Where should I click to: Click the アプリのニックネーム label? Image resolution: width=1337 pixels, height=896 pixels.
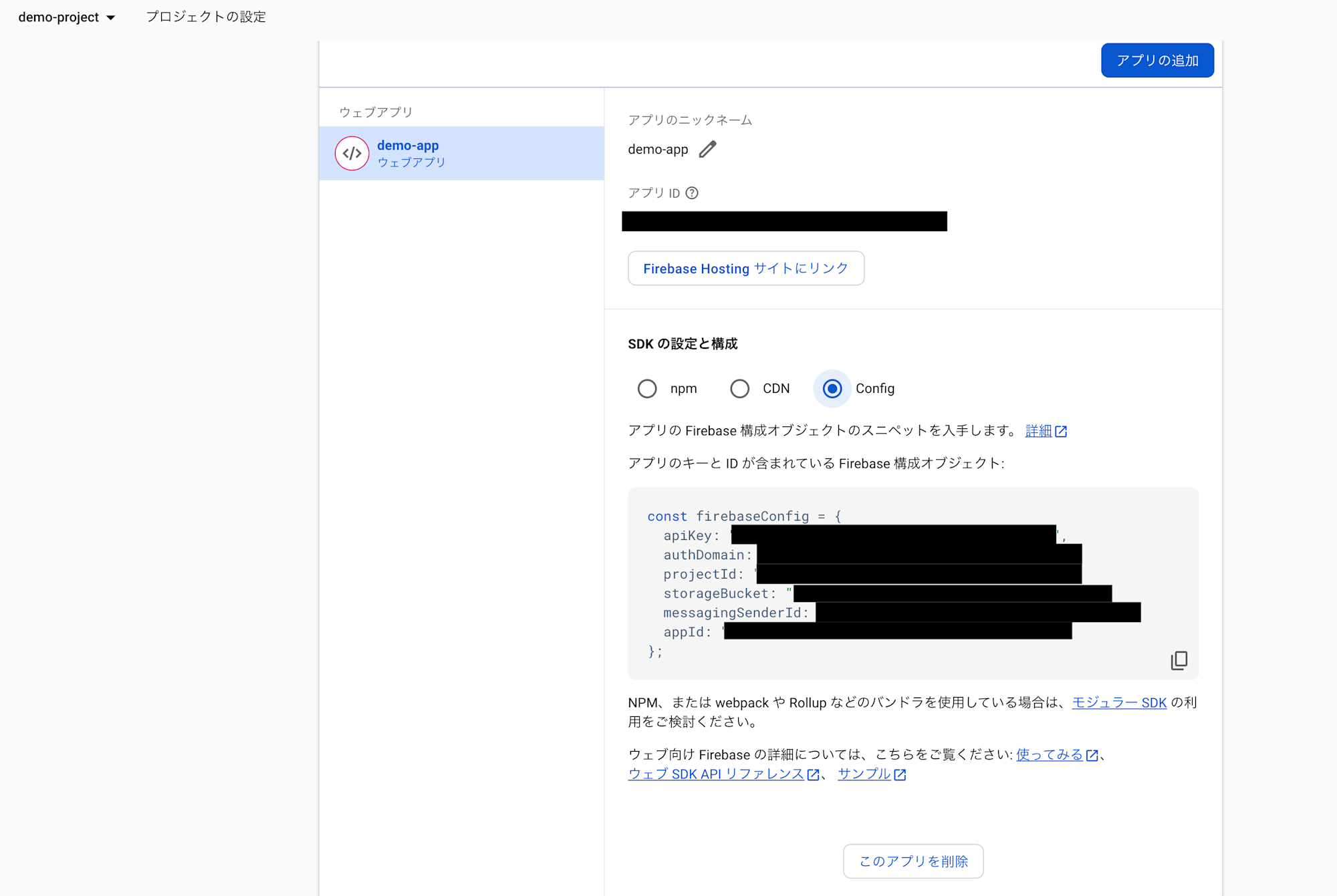click(x=690, y=120)
